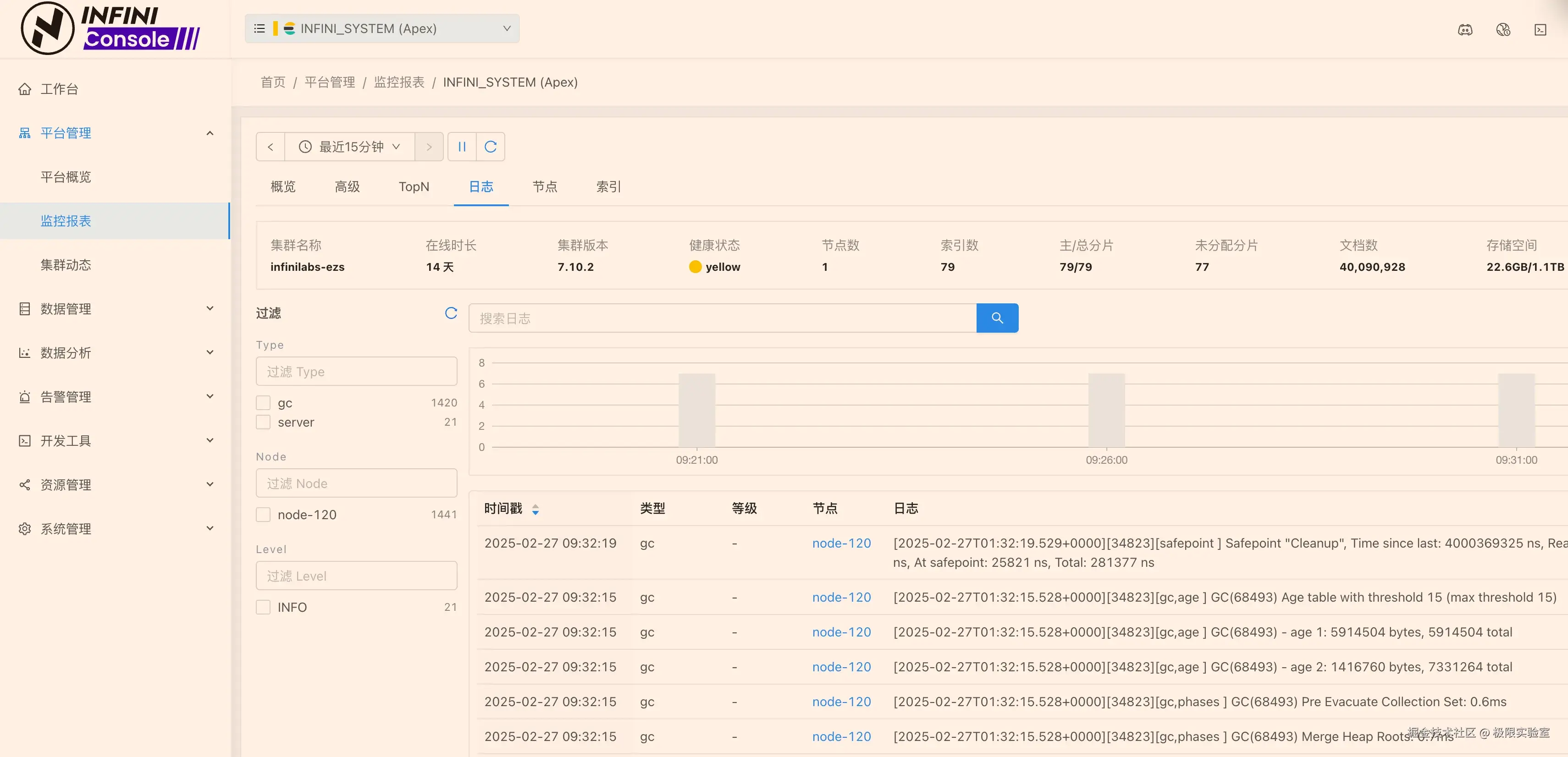
Task: Click the refresh icon next to the pause button
Action: click(x=491, y=147)
